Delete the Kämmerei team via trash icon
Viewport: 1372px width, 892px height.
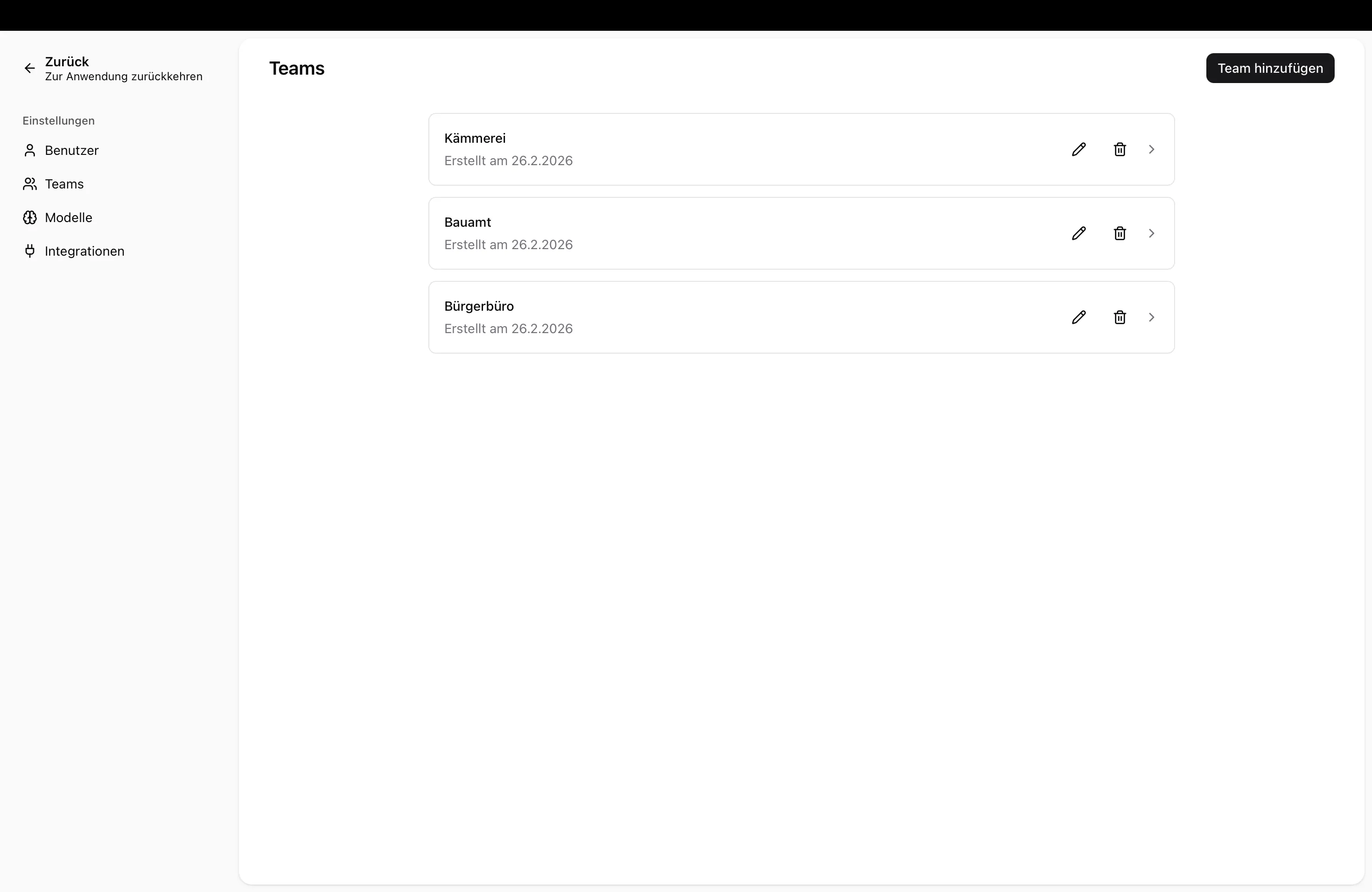1120,149
